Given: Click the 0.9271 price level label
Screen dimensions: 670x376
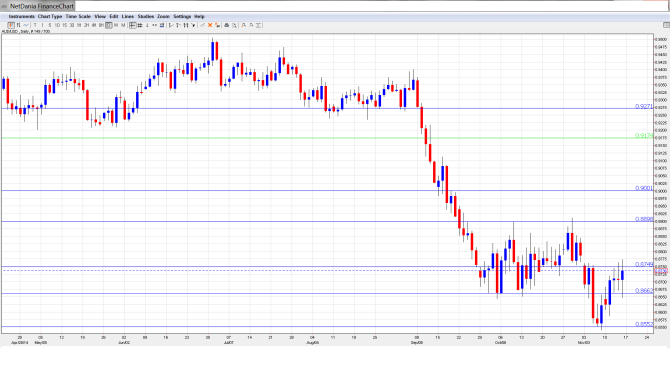Looking at the screenshot, I should coord(644,106).
